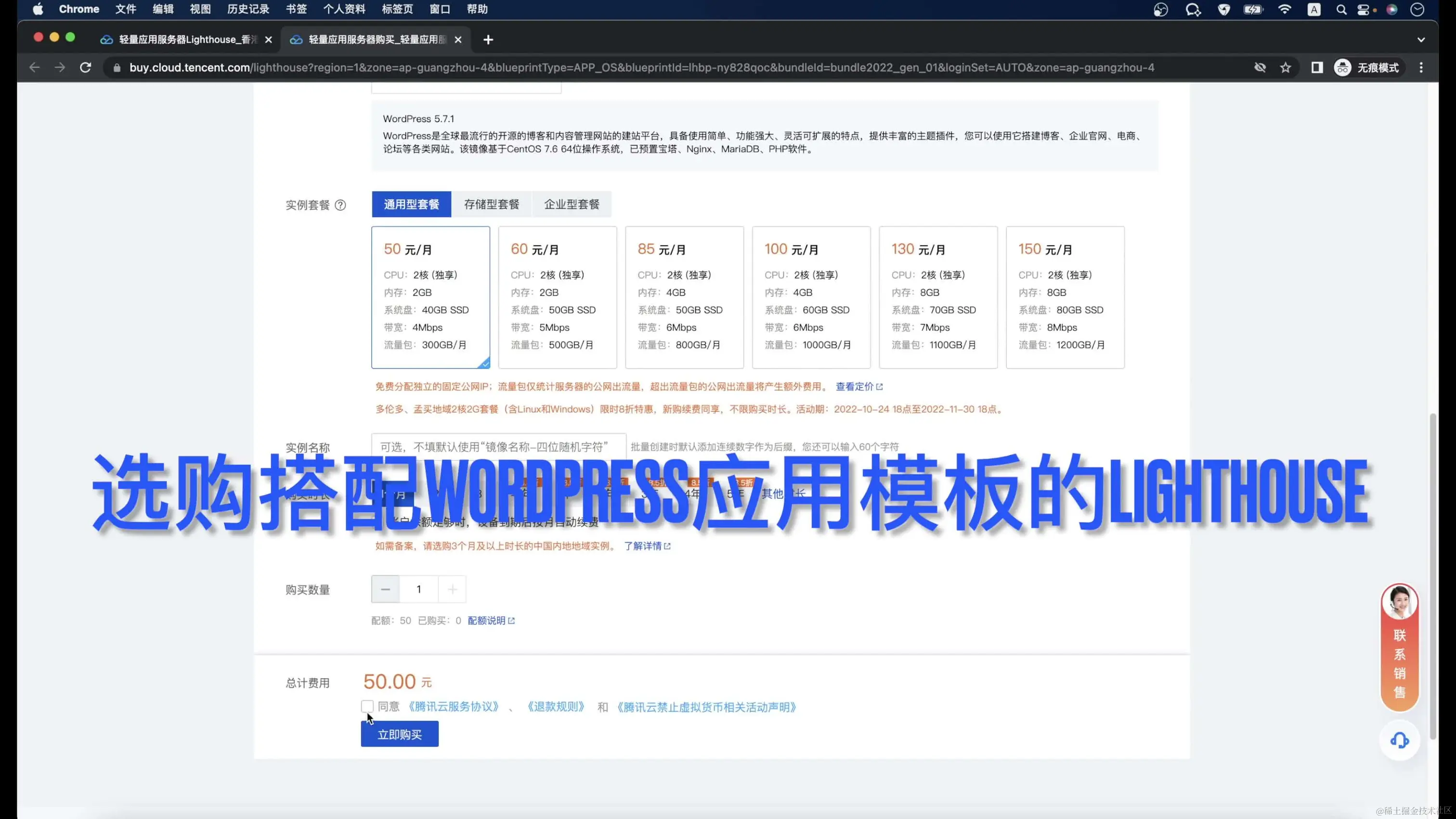Screen dimensions: 1456x819
Task: Click the bookmark star in the address bar
Action: tap(1286, 67)
